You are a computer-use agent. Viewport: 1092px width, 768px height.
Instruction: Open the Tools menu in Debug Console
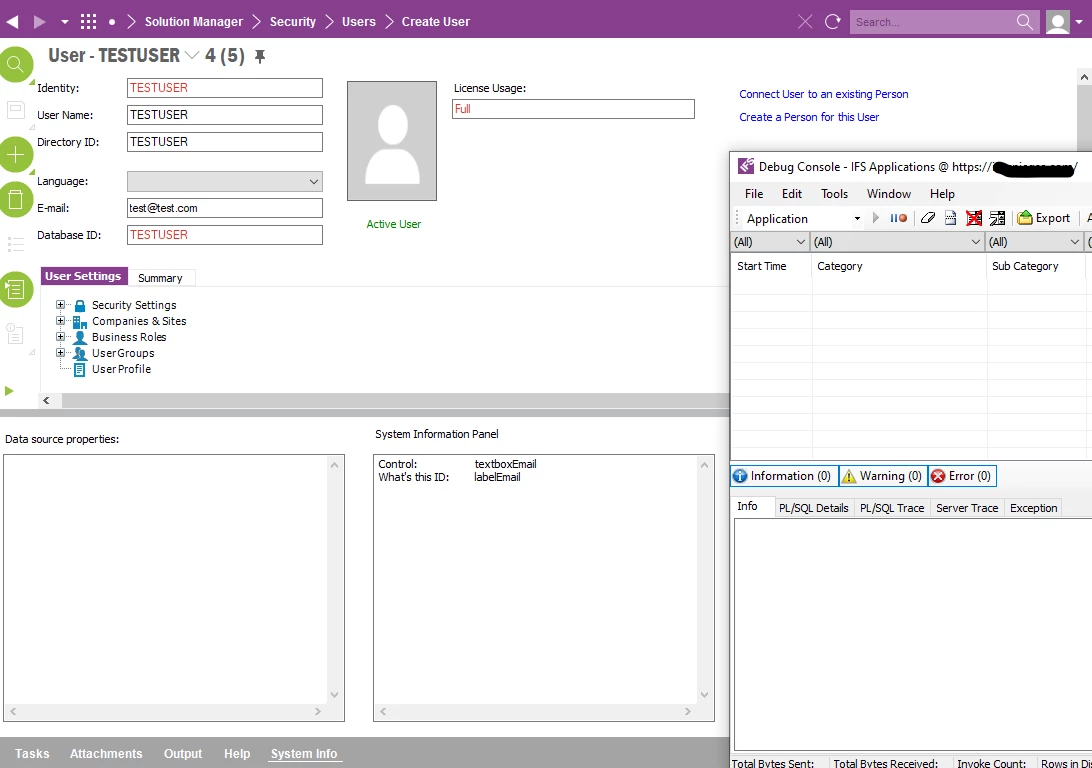(x=834, y=194)
